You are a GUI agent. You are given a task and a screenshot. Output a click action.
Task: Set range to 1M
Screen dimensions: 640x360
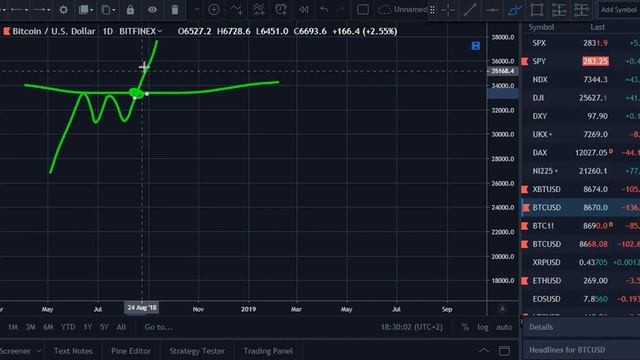(x=13, y=327)
